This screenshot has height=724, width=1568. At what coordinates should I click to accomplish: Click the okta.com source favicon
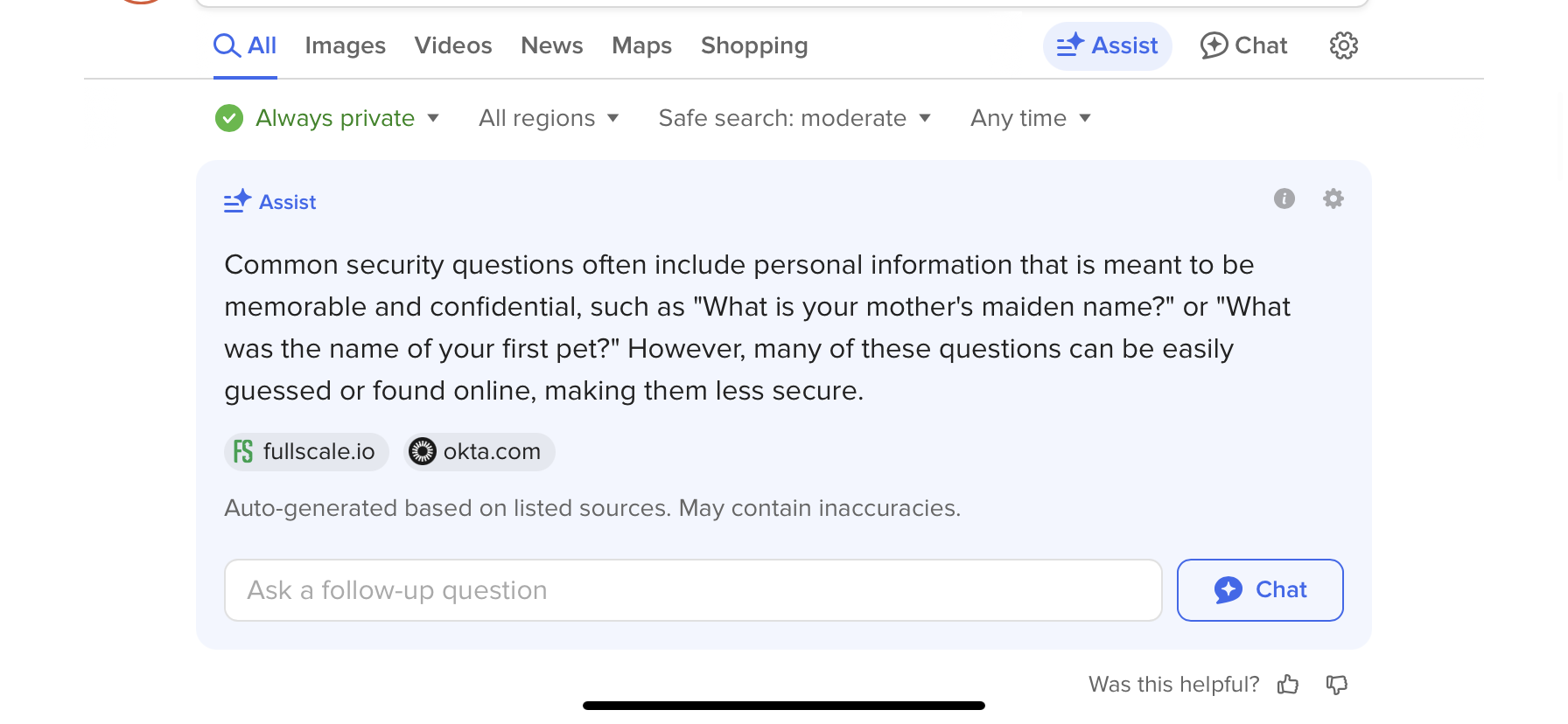423,451
